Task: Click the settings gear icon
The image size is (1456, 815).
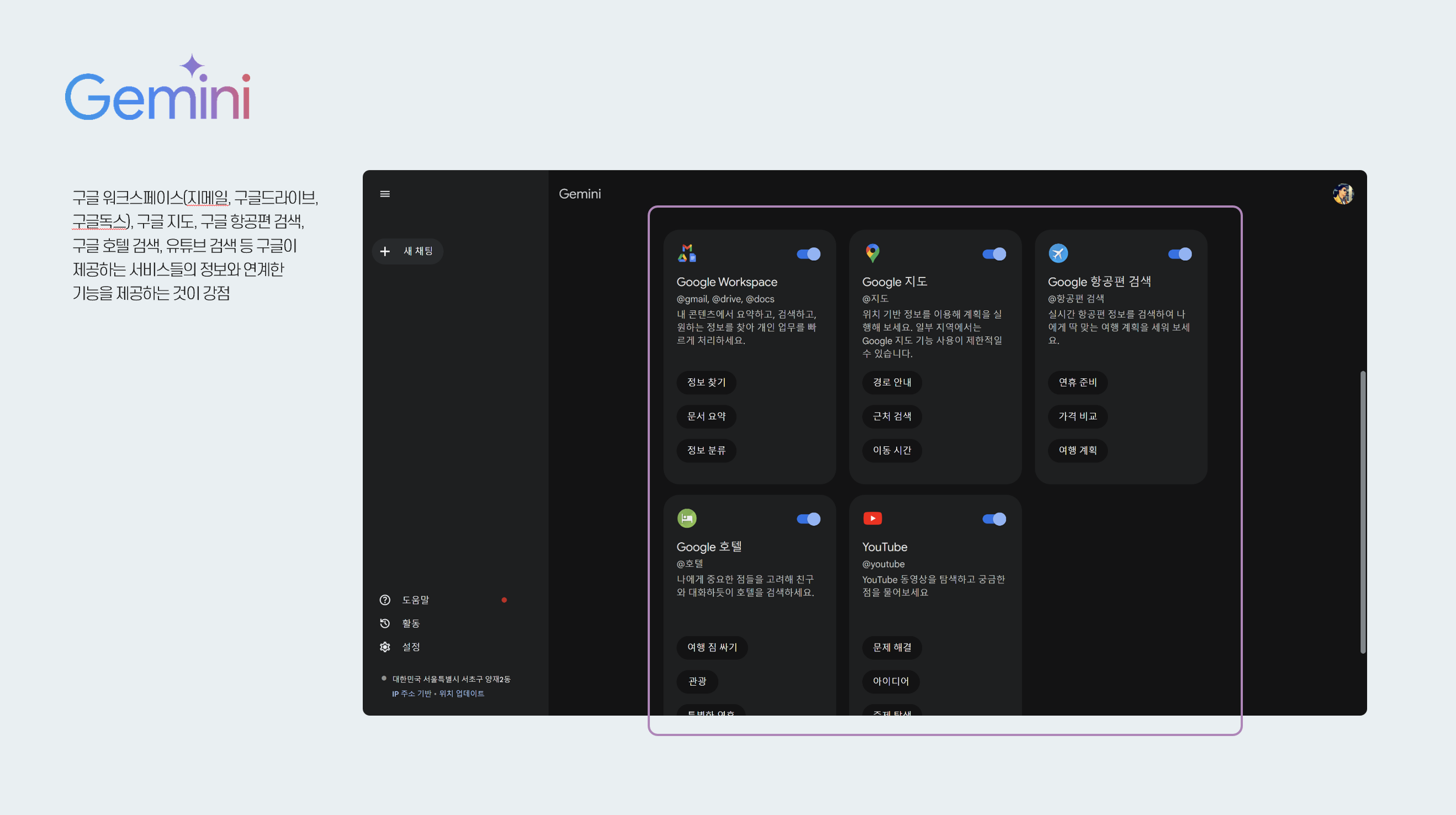Action: tap(385, 647)
